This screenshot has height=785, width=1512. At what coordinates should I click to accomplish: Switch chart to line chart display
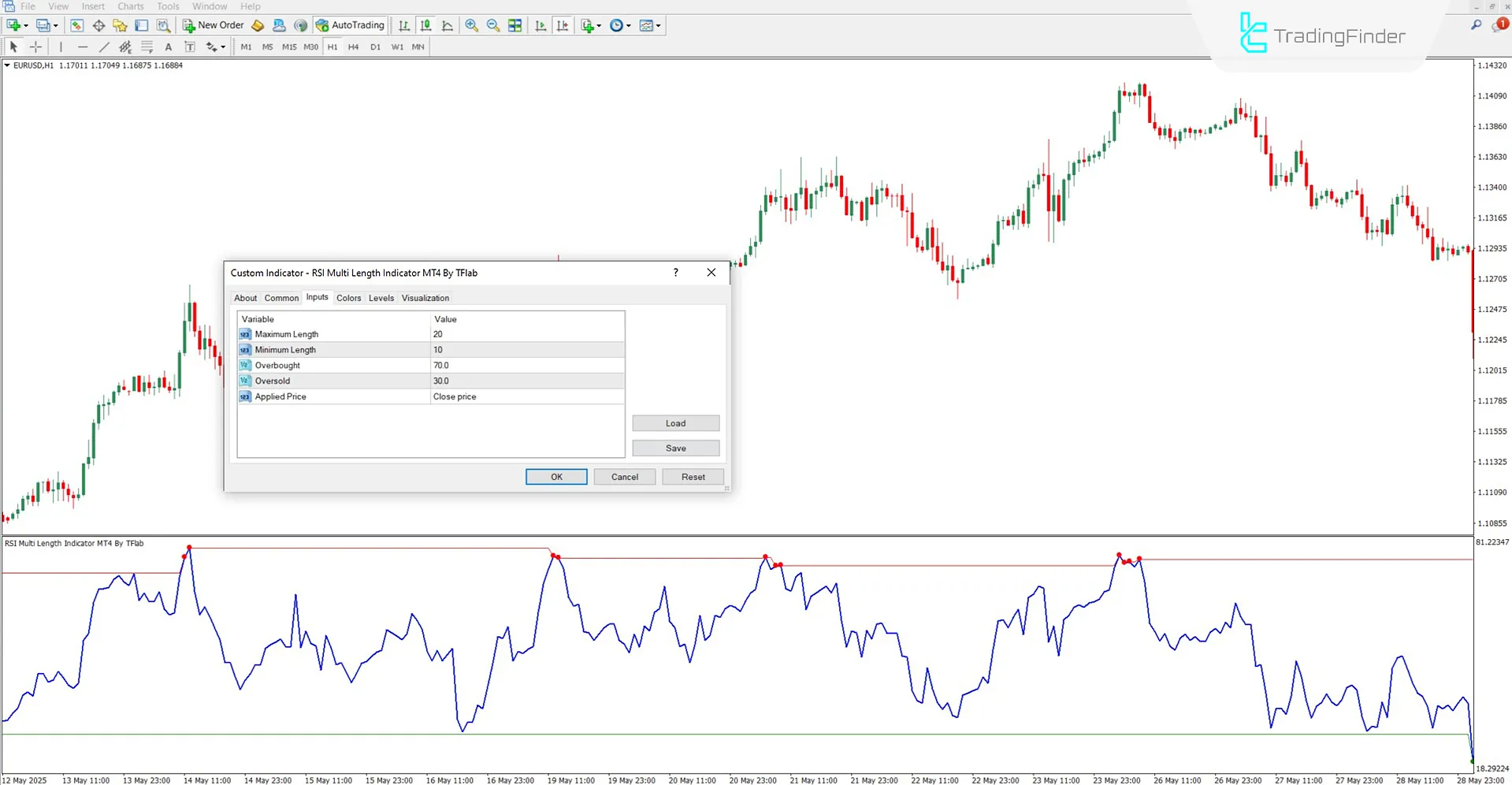coord(448,25)
